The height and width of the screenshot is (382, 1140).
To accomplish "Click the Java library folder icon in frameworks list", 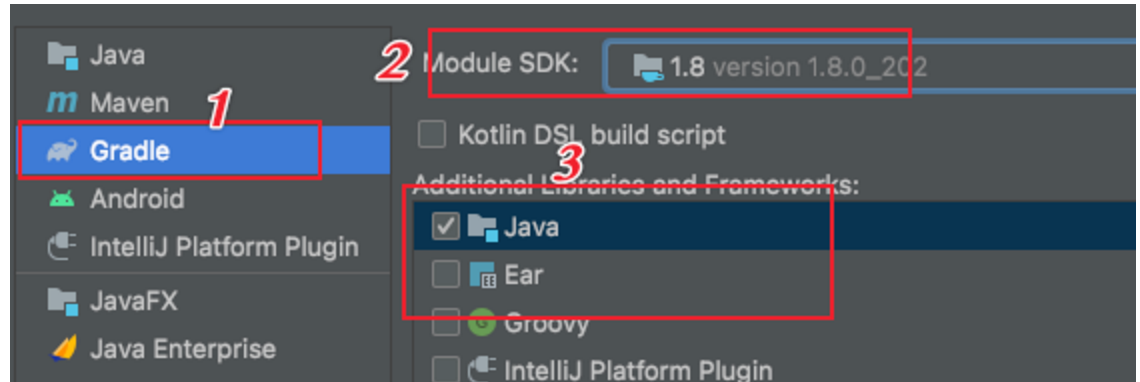I will (x=482, y=228).
